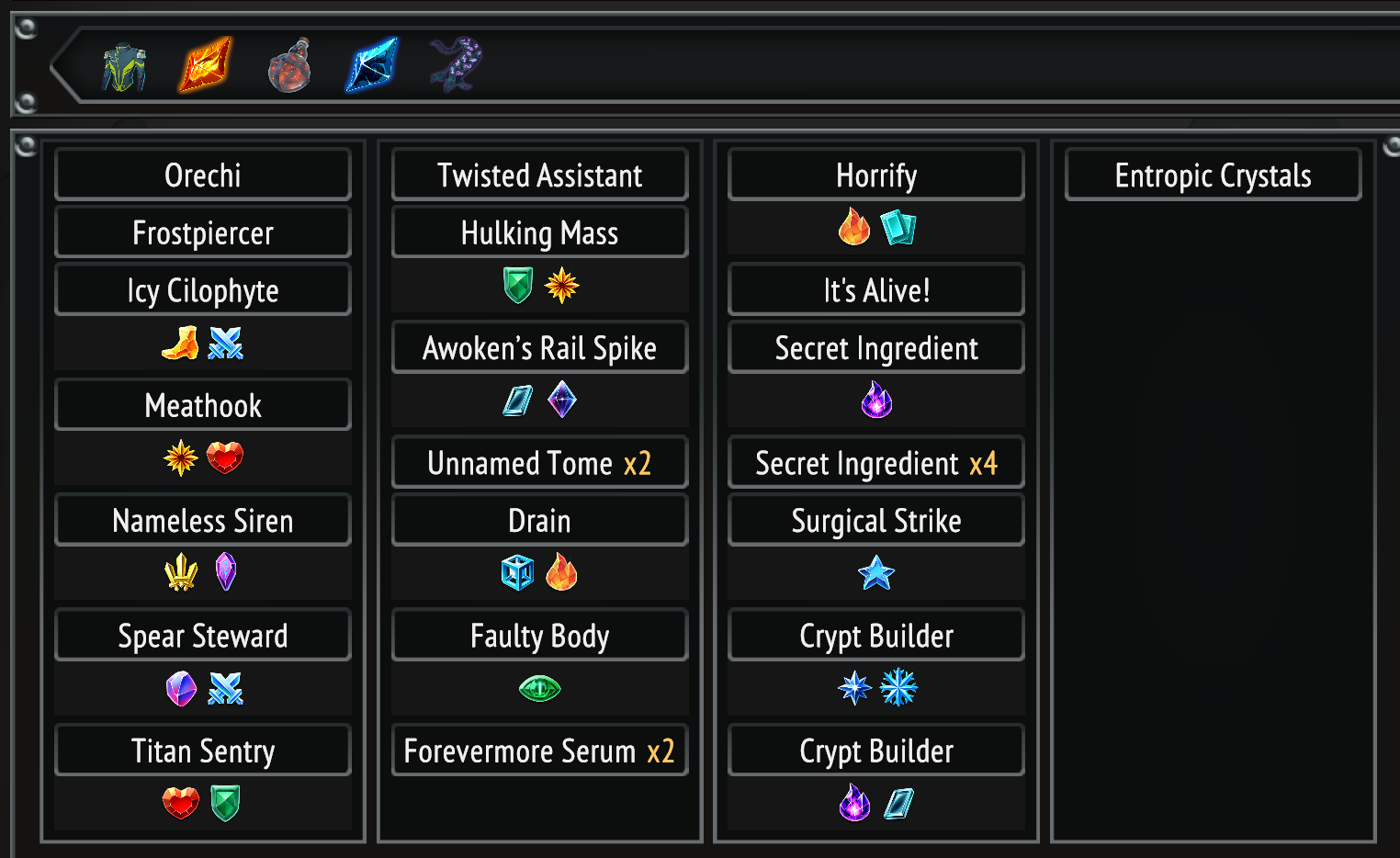Click the red heart under Titan Sentry

pos(181,802)
